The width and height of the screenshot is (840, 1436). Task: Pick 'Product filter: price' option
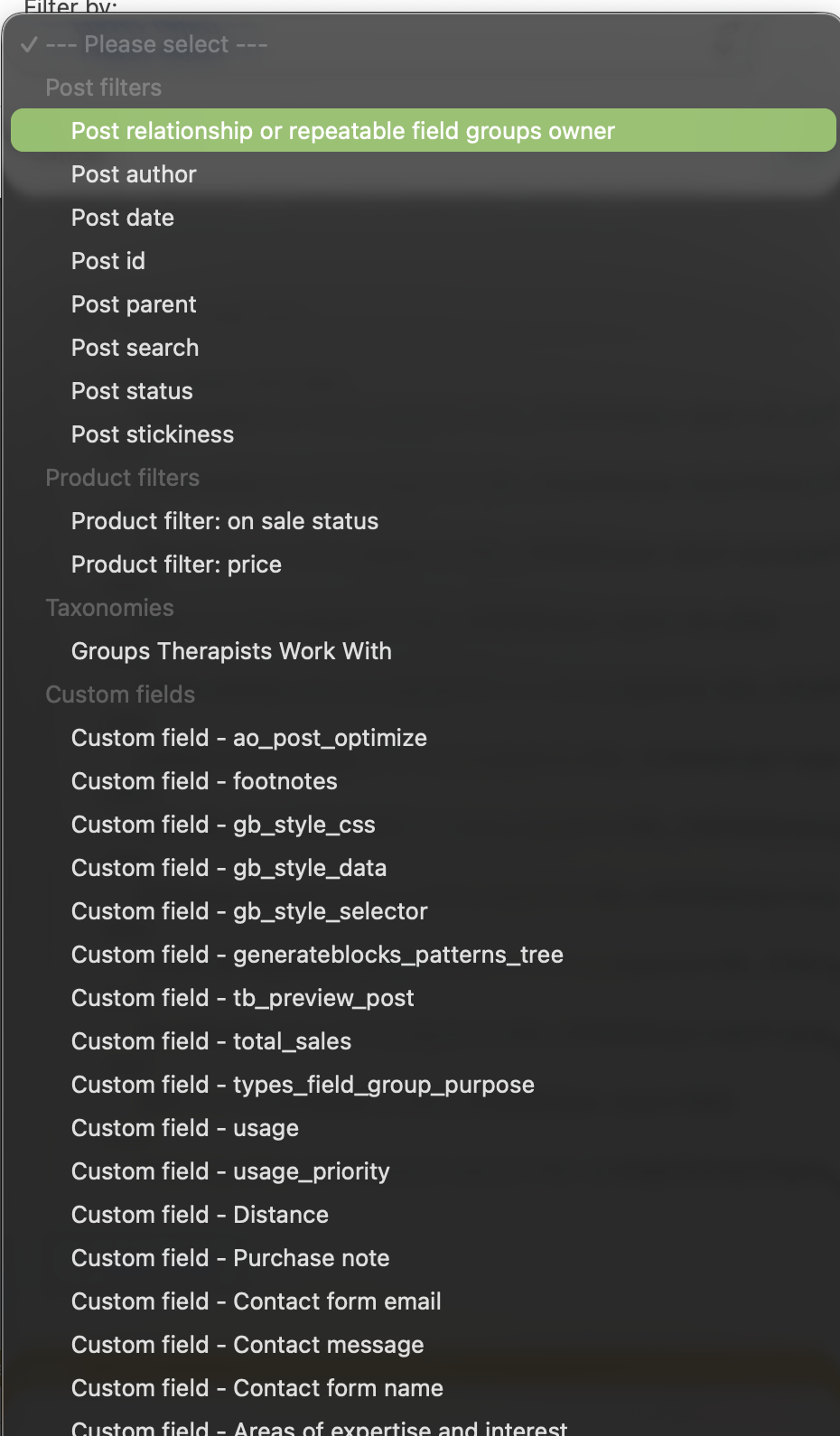(x=176, y=564)
